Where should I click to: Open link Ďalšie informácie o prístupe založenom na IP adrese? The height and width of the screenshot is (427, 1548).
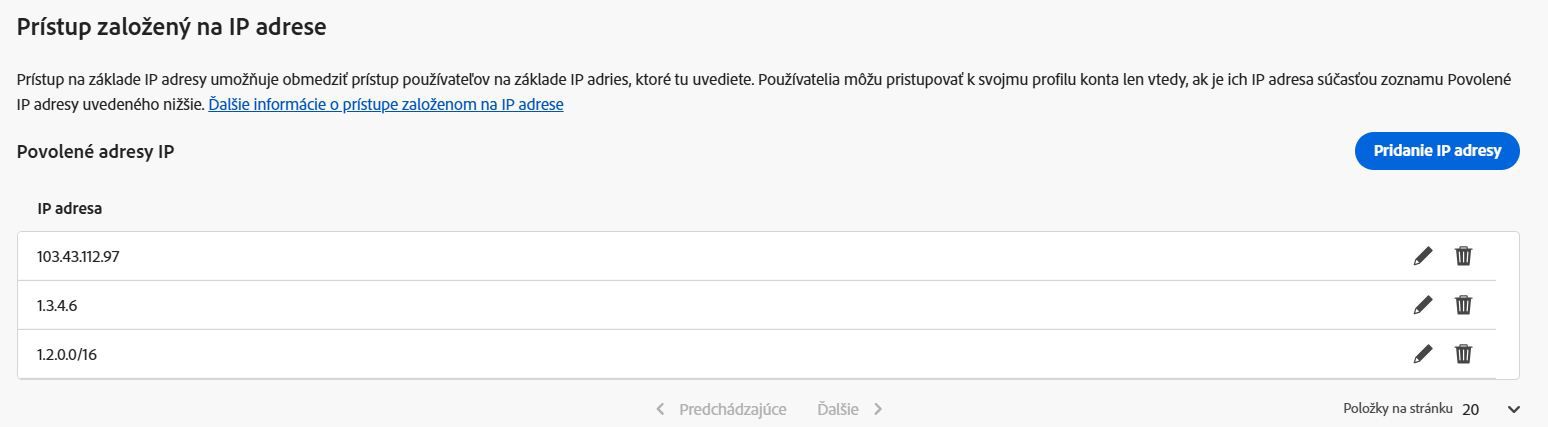pyautogui.click(x=385, y=104)
